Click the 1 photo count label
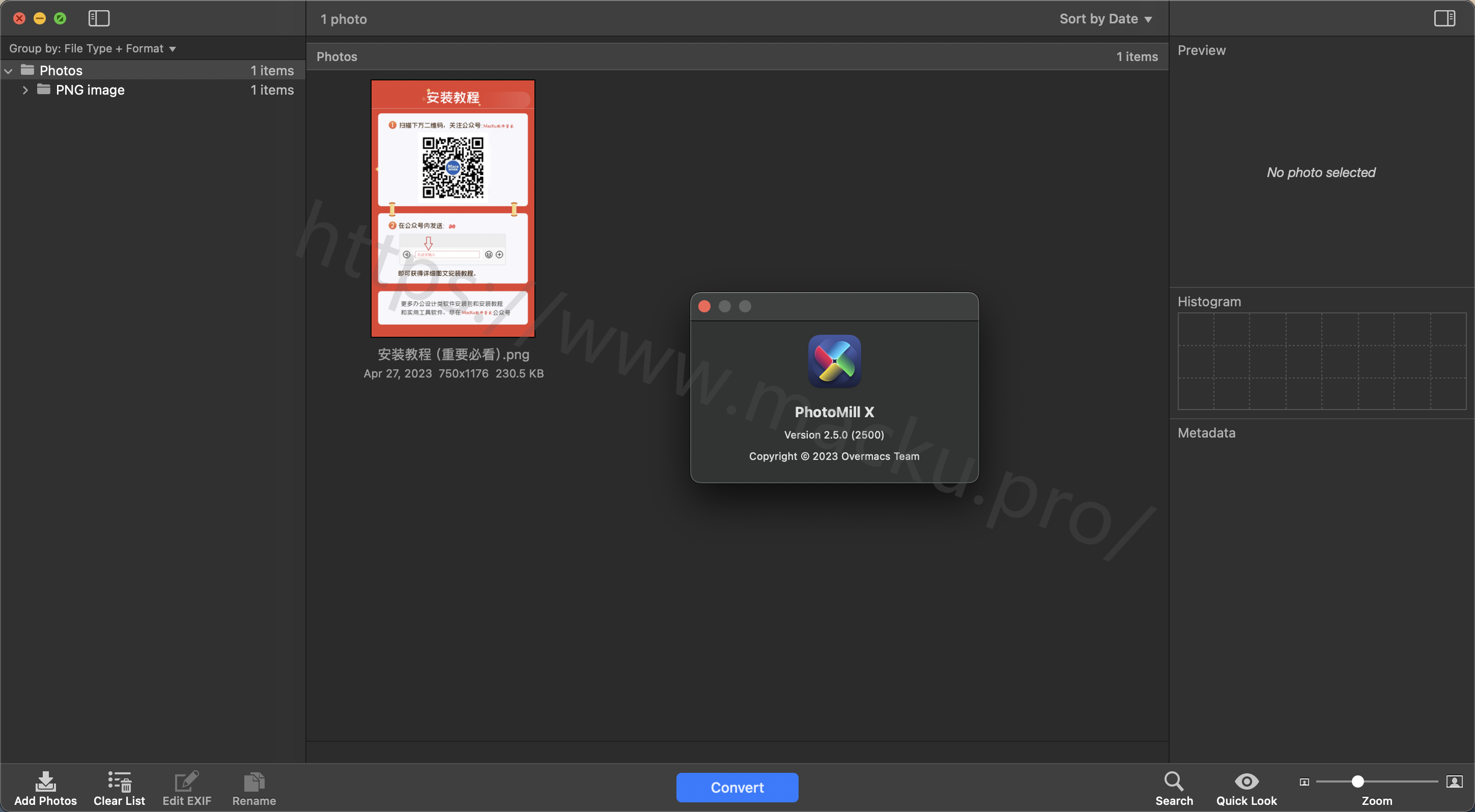 [x=344, y=19]
